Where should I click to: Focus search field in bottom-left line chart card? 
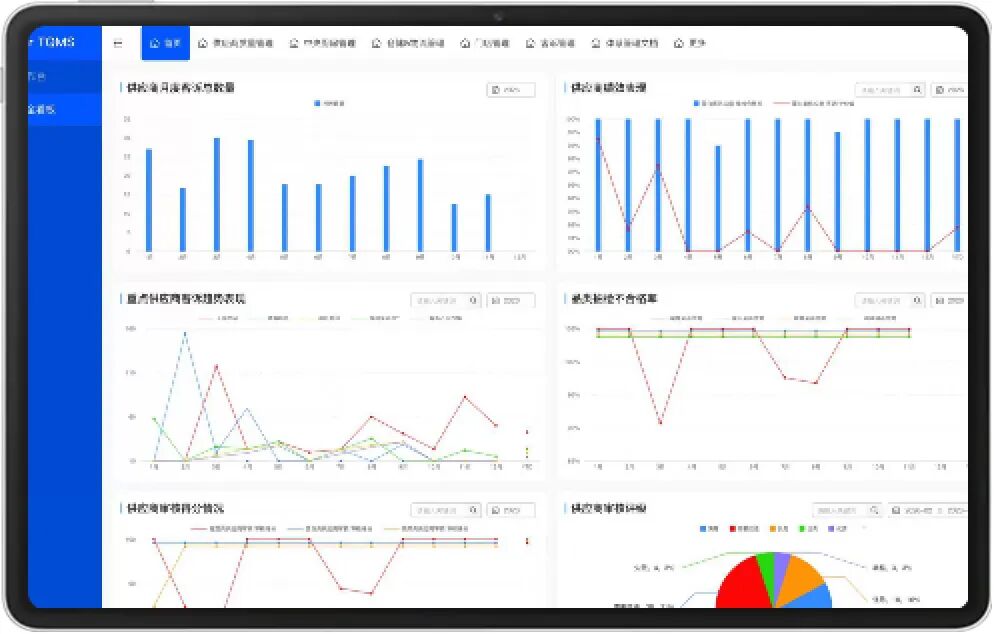coord(439,510)
